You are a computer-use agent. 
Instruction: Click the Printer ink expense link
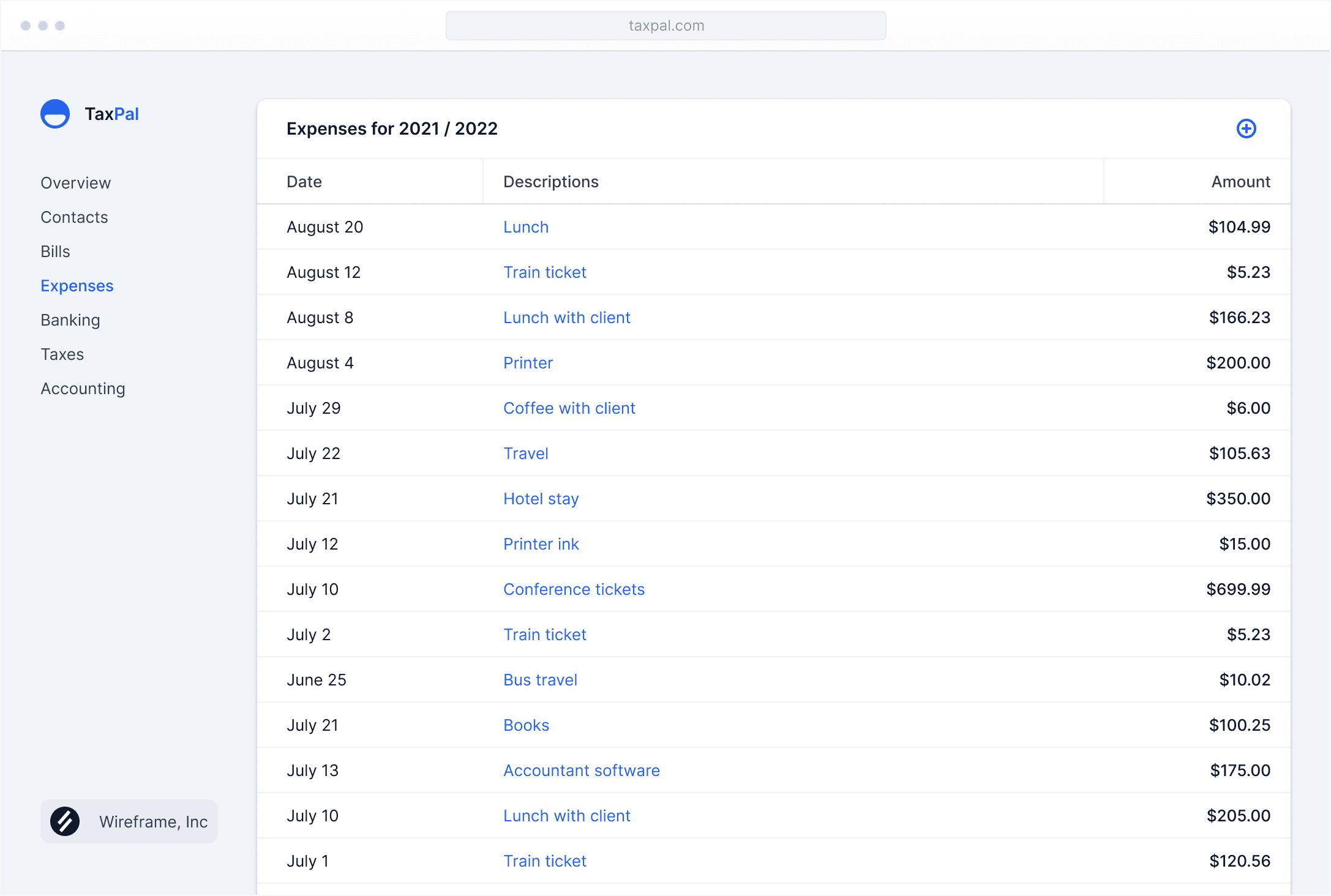coord(541,543)
